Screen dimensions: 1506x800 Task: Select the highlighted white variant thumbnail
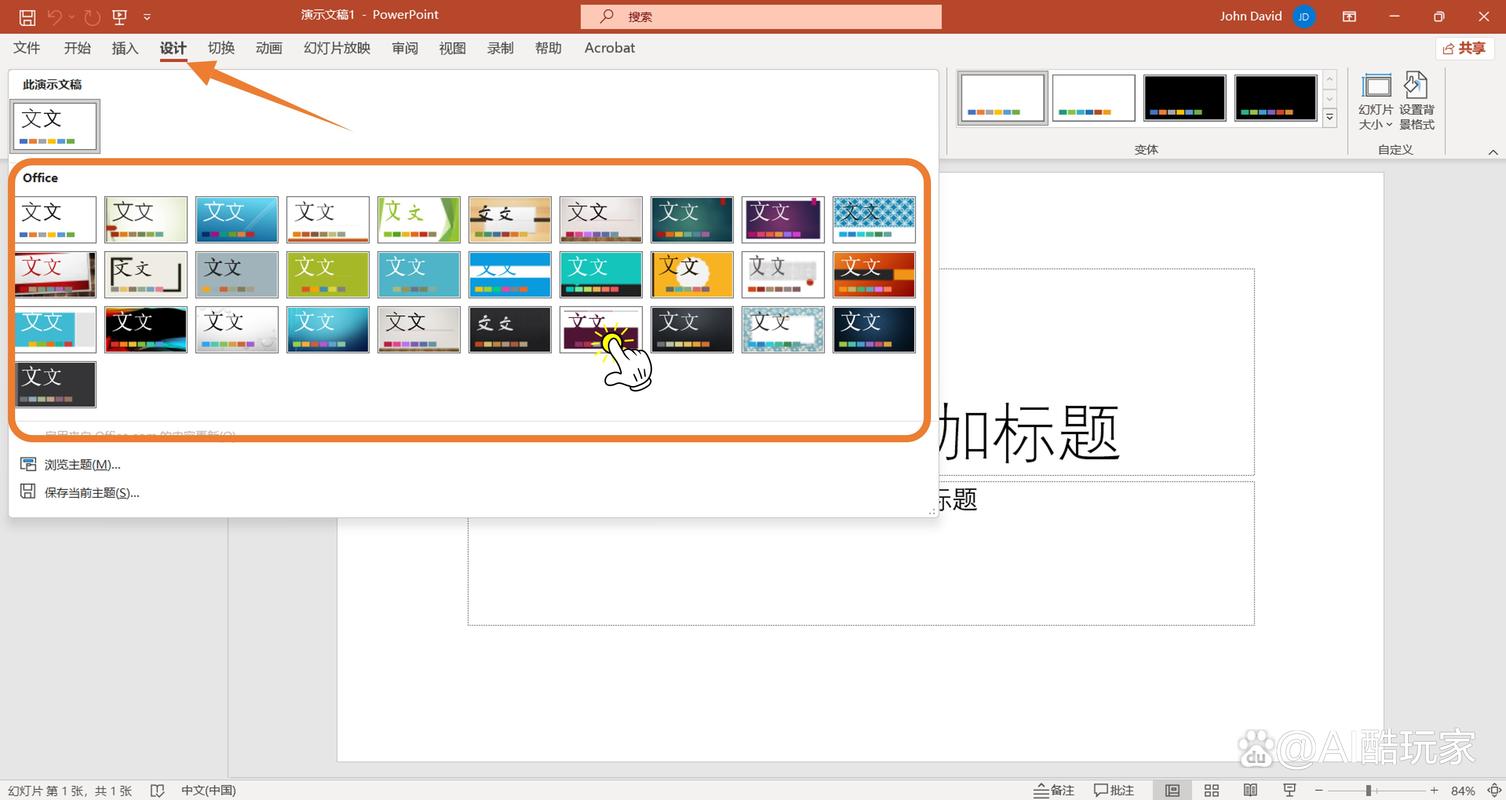(1002, 98)
